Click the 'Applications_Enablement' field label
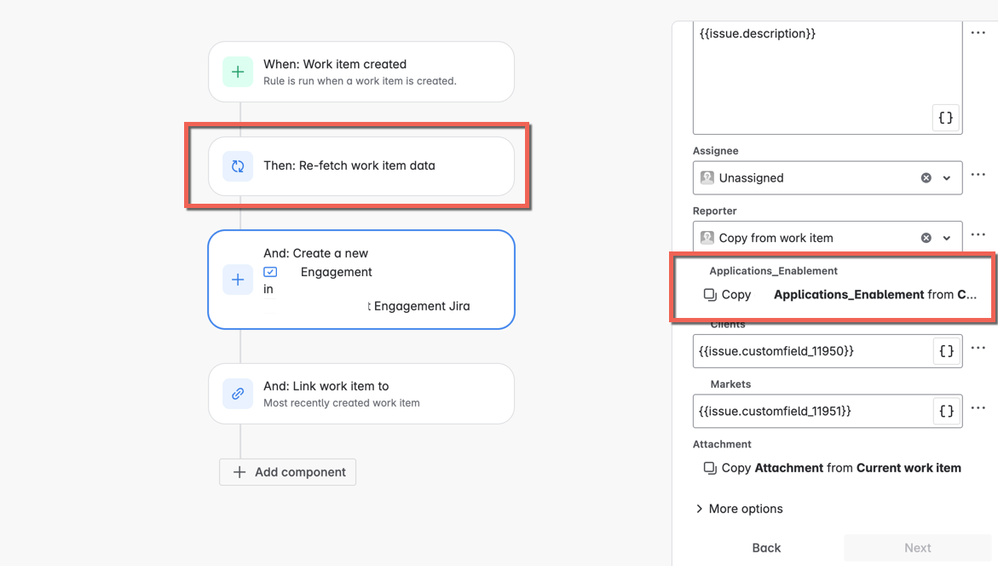Screen dimensions: 998x566 [773, 271]
